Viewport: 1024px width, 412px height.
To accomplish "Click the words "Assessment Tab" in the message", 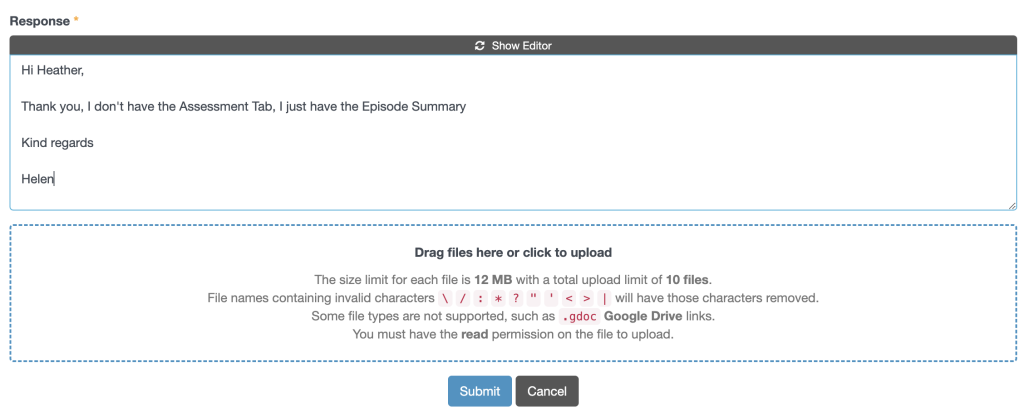I will [225, 106].
